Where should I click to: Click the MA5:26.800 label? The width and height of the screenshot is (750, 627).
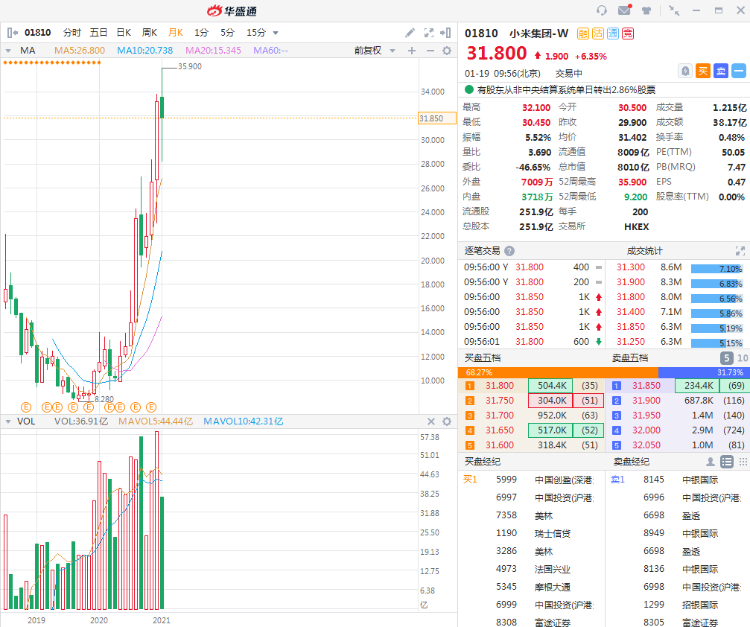[x=79, y=50]
